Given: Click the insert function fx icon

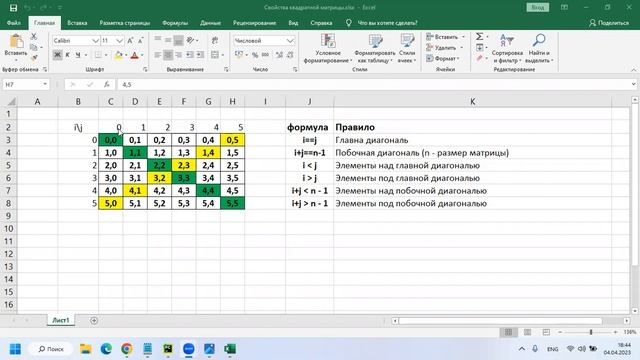Looking at the screenshot, I should point(107,84).
